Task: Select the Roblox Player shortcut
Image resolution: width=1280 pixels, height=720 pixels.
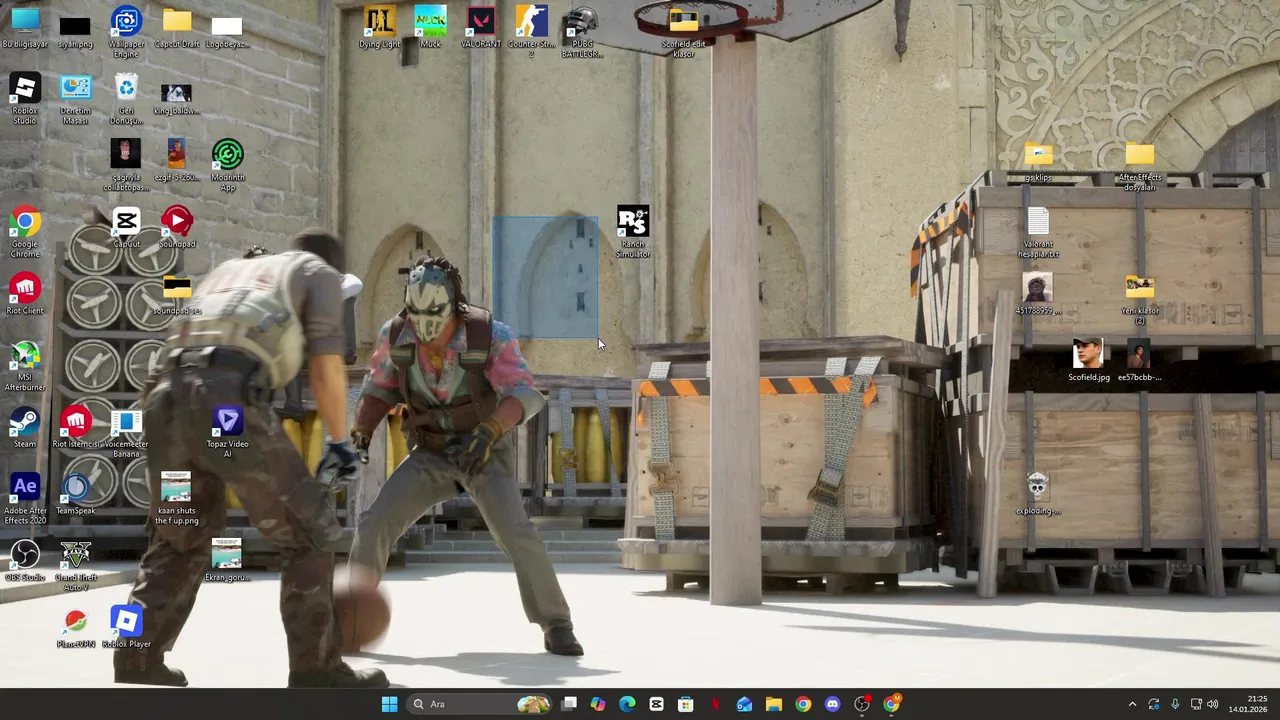Action: point(126,629)
